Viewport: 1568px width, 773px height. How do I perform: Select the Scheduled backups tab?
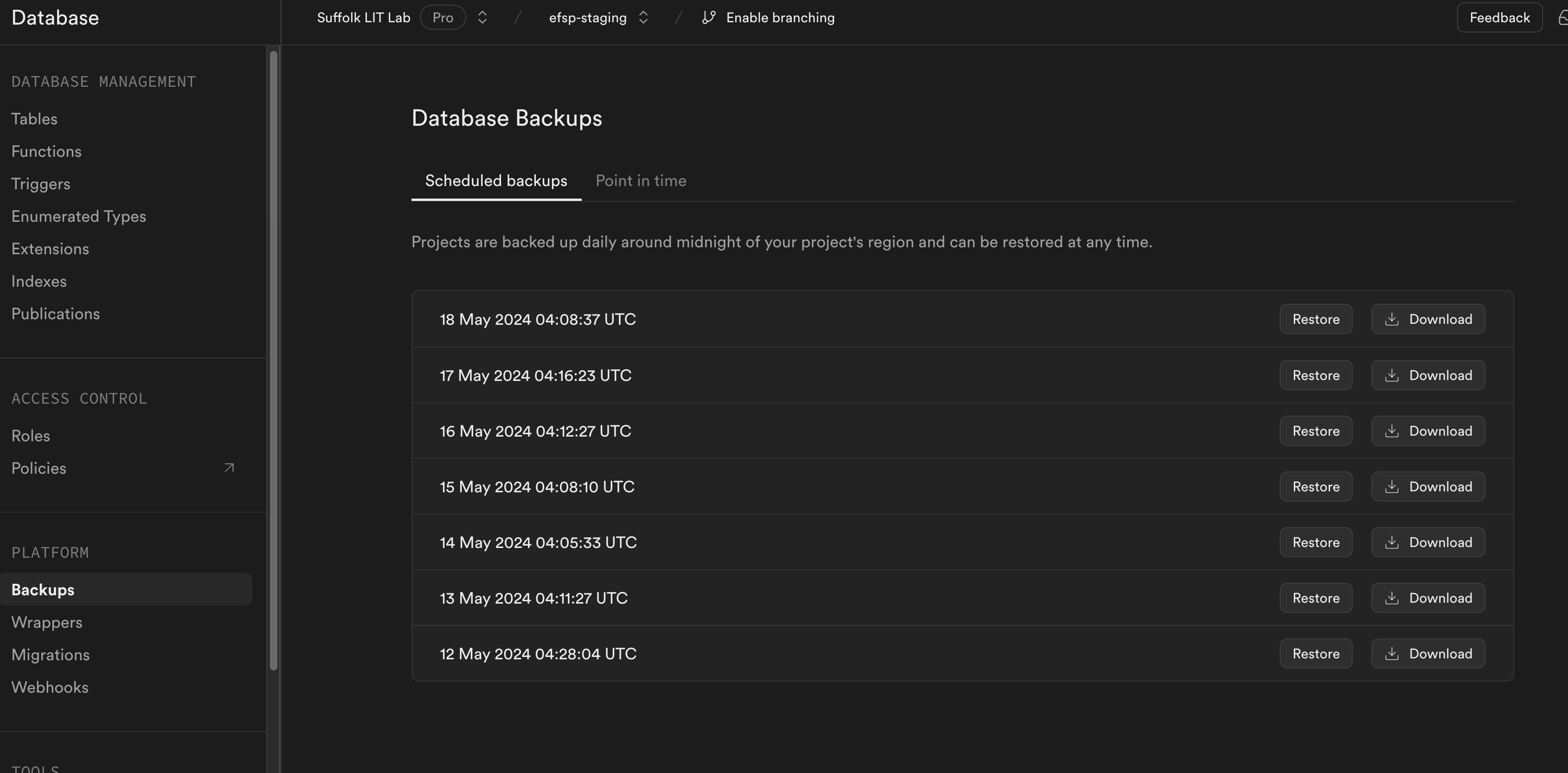pyautogui.click(x=496, y=181)
